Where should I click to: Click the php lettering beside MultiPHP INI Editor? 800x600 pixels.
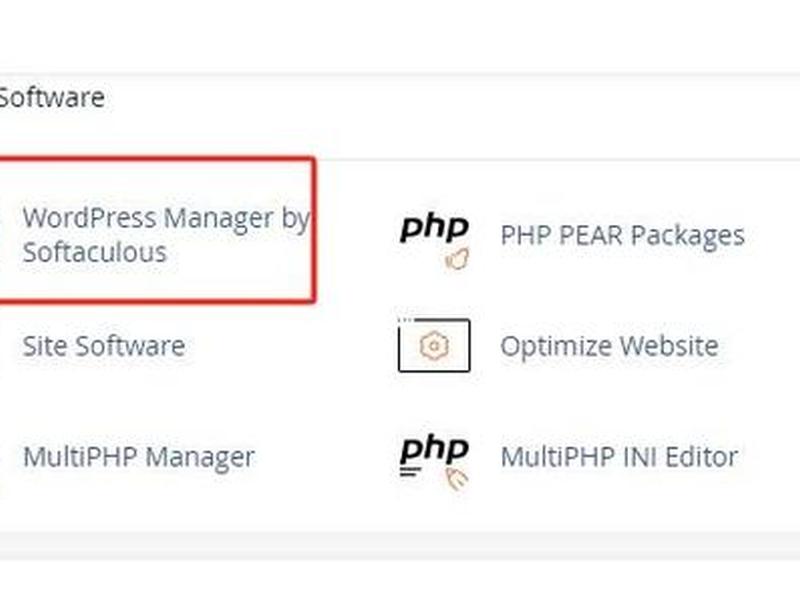(434, 450)
